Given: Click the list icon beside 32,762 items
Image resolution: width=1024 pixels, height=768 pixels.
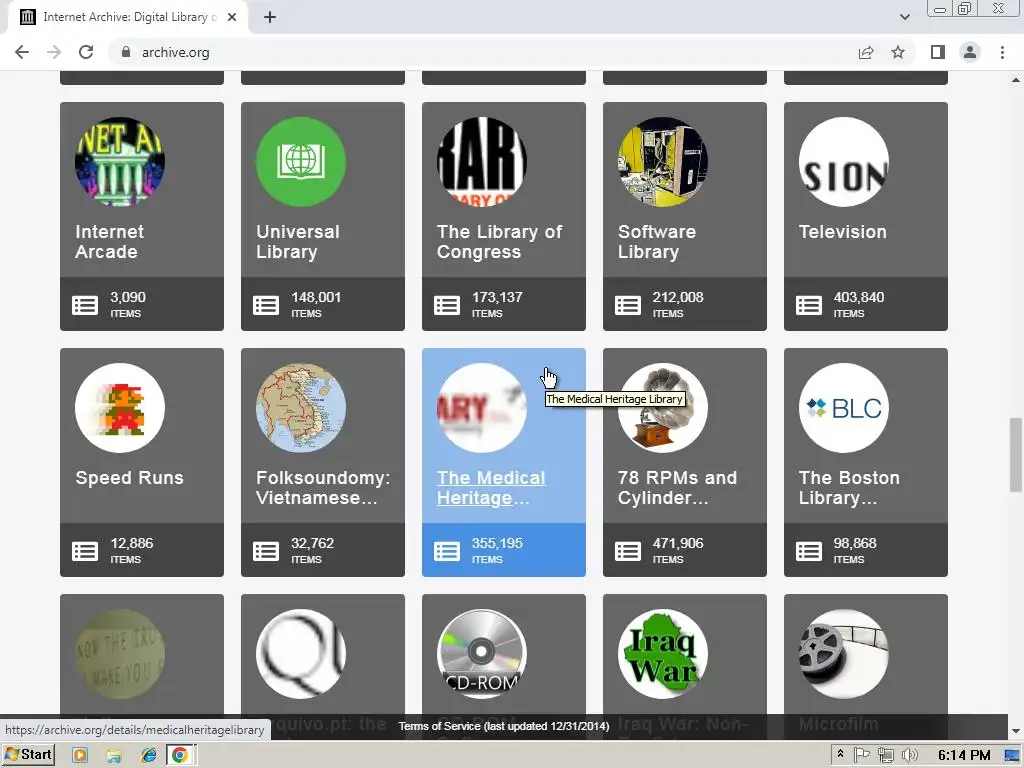Looking at the screenshot, I should point(266,551).
